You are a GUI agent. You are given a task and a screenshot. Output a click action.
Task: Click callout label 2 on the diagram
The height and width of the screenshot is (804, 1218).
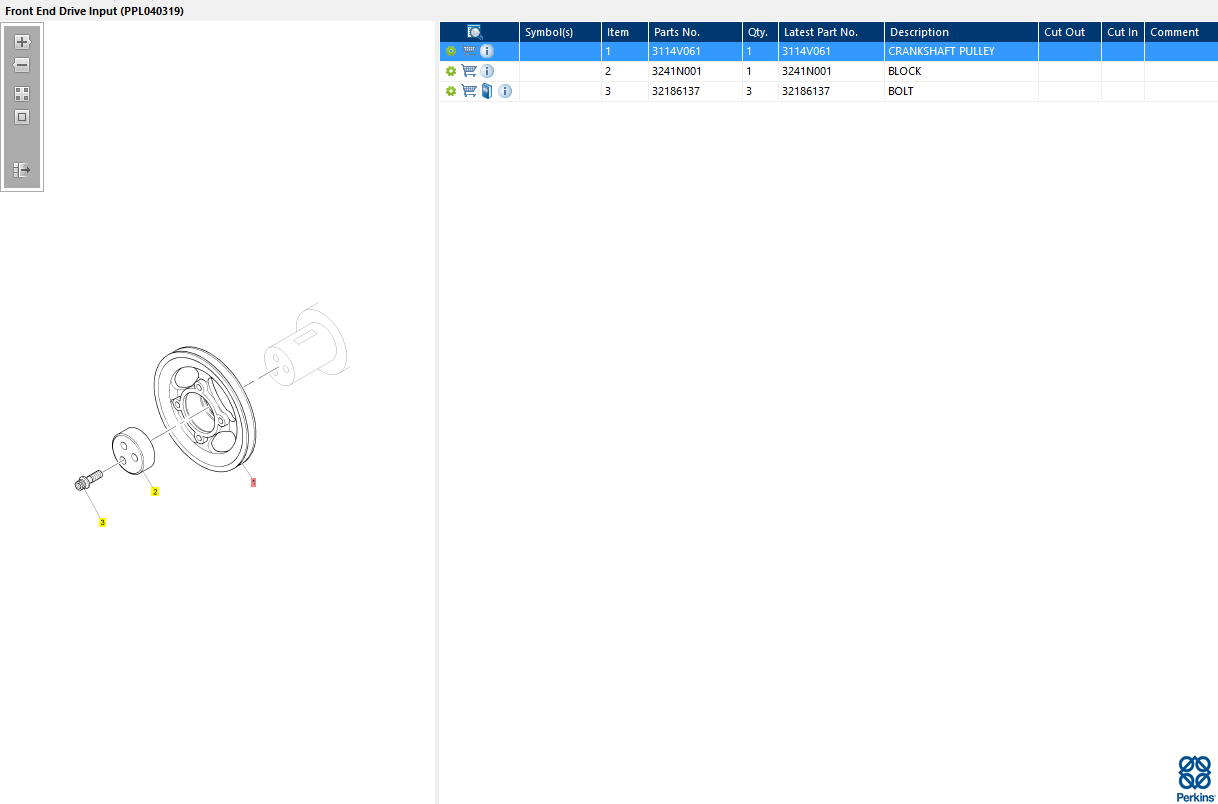click(x=155, y=492)
